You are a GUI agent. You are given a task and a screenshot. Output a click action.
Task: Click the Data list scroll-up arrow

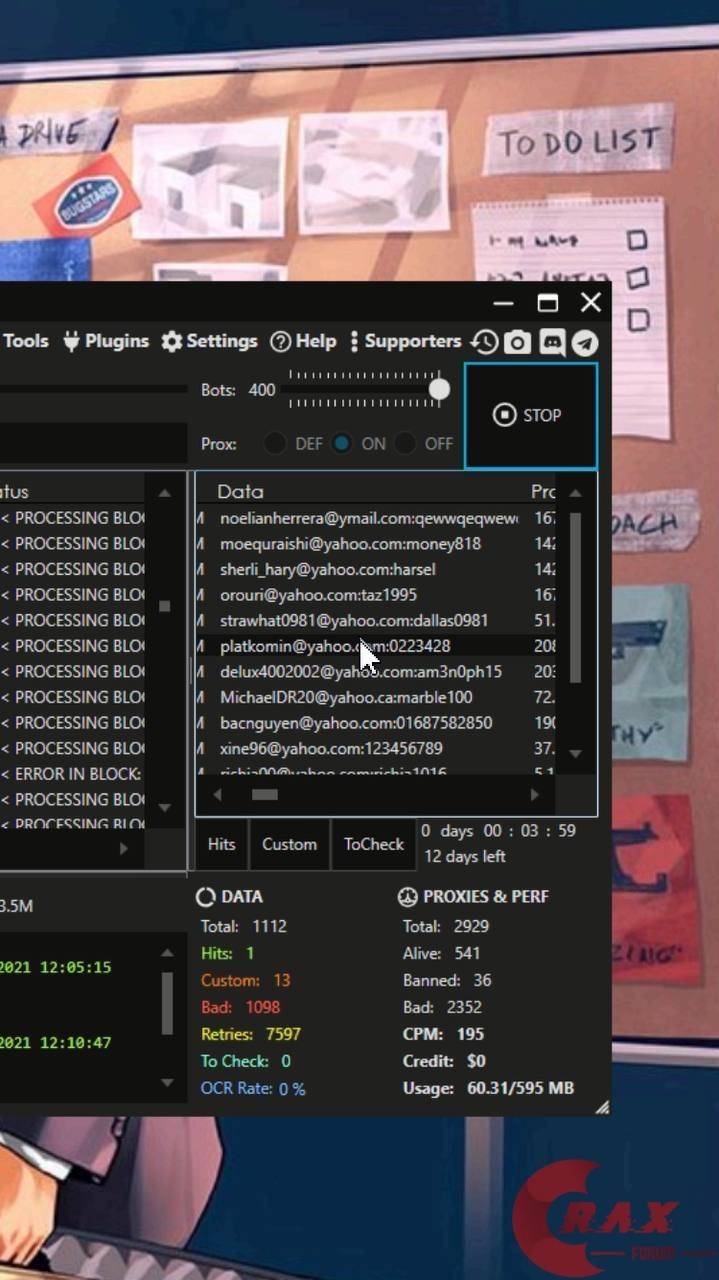pyautogui.click(x=575, y=493)
